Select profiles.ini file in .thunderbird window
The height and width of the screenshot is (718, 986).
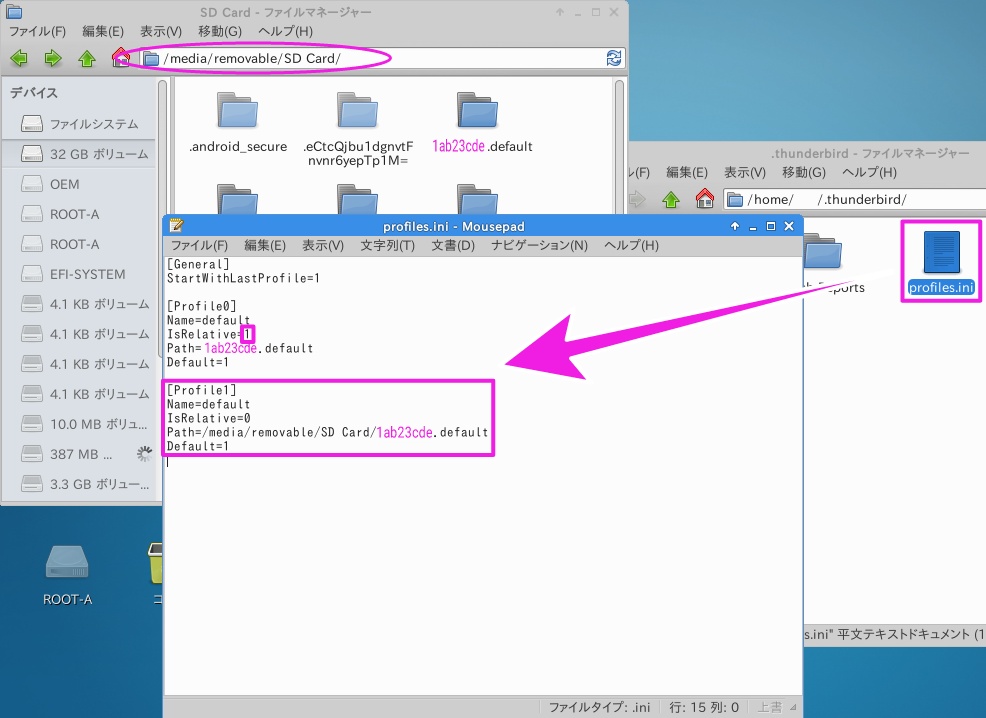pos(941,262)
